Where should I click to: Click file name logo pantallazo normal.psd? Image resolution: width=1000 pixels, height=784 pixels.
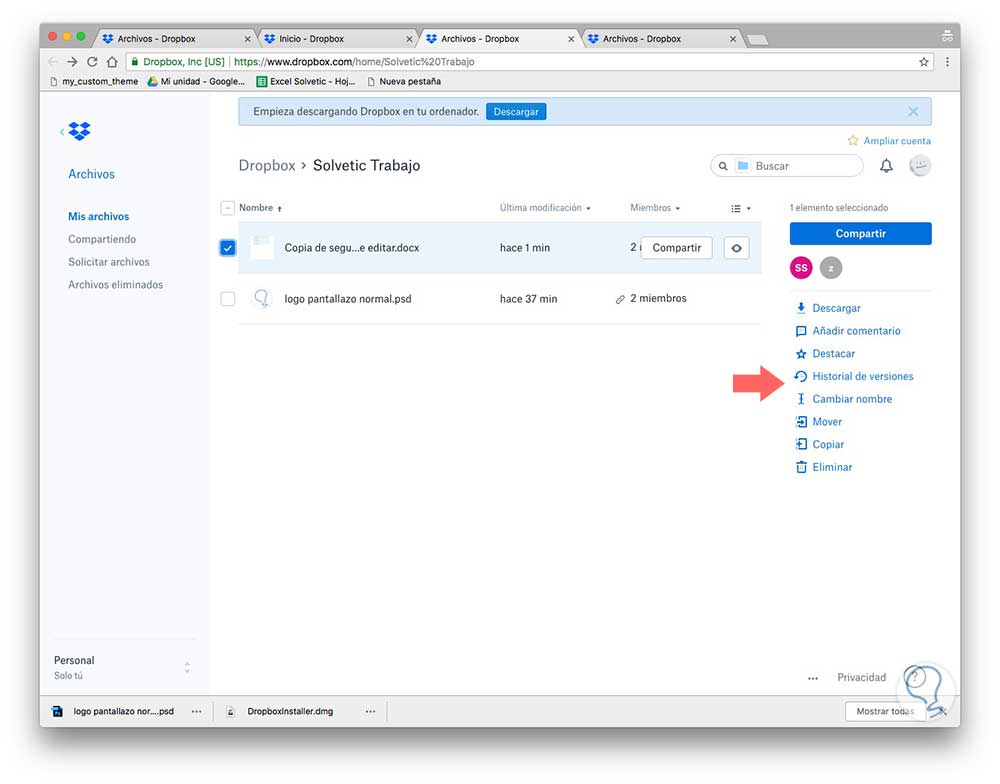coord(348,299)
